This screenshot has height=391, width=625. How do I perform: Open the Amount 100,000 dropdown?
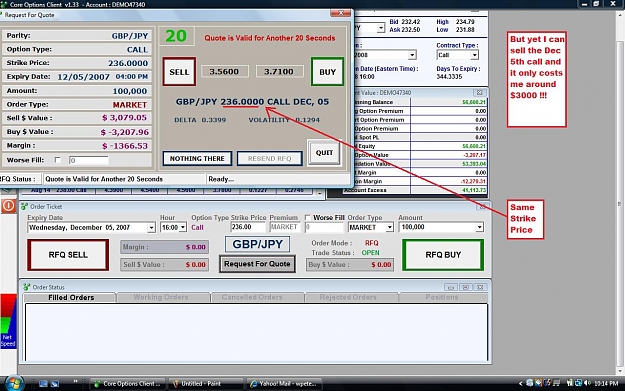(479, 227)
